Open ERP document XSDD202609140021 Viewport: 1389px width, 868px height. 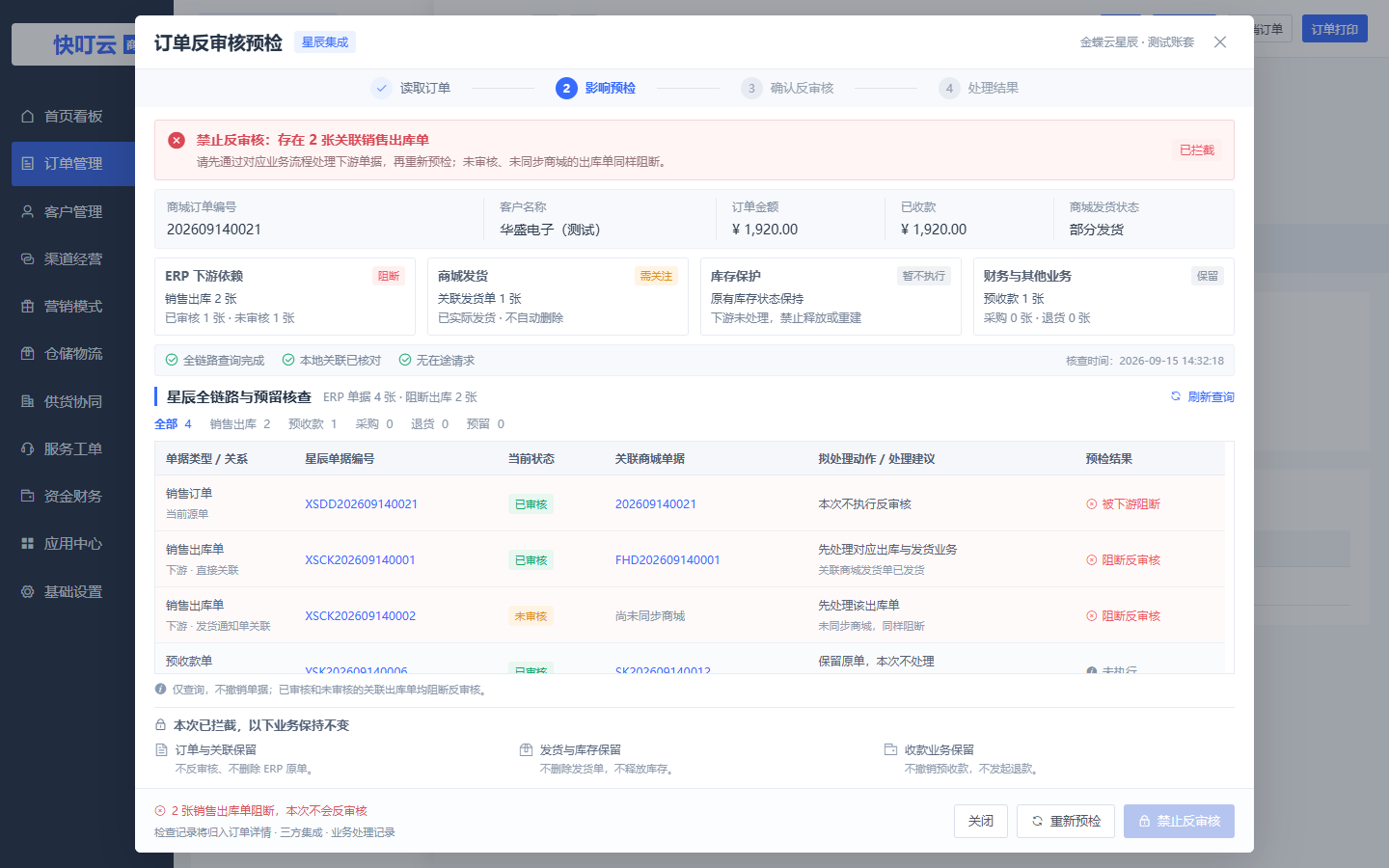[362, 504]
